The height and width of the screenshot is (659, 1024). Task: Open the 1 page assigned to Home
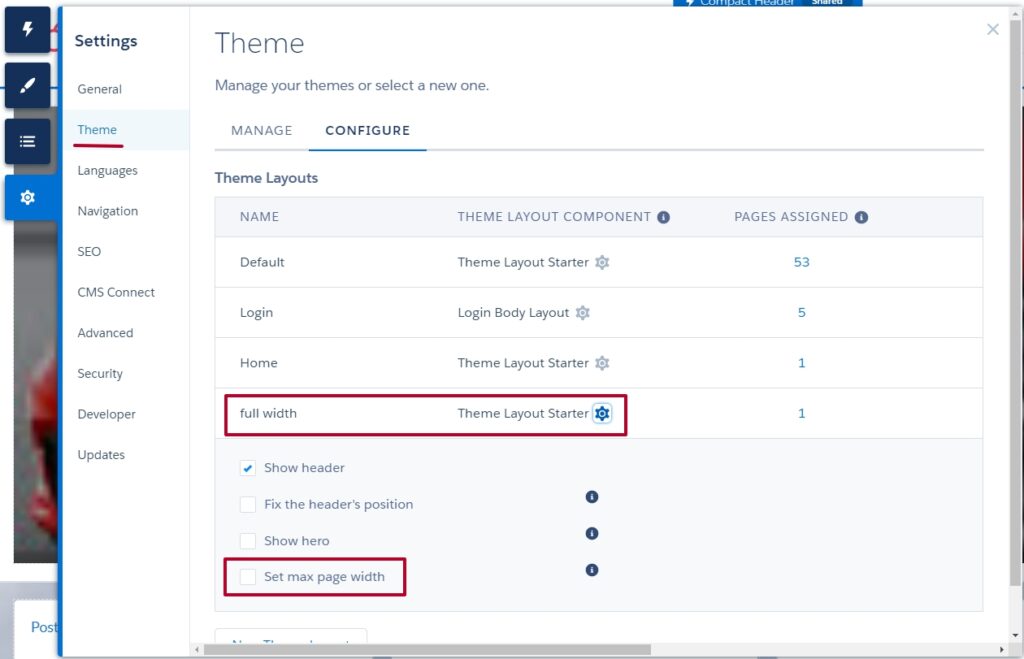[801, 363]
